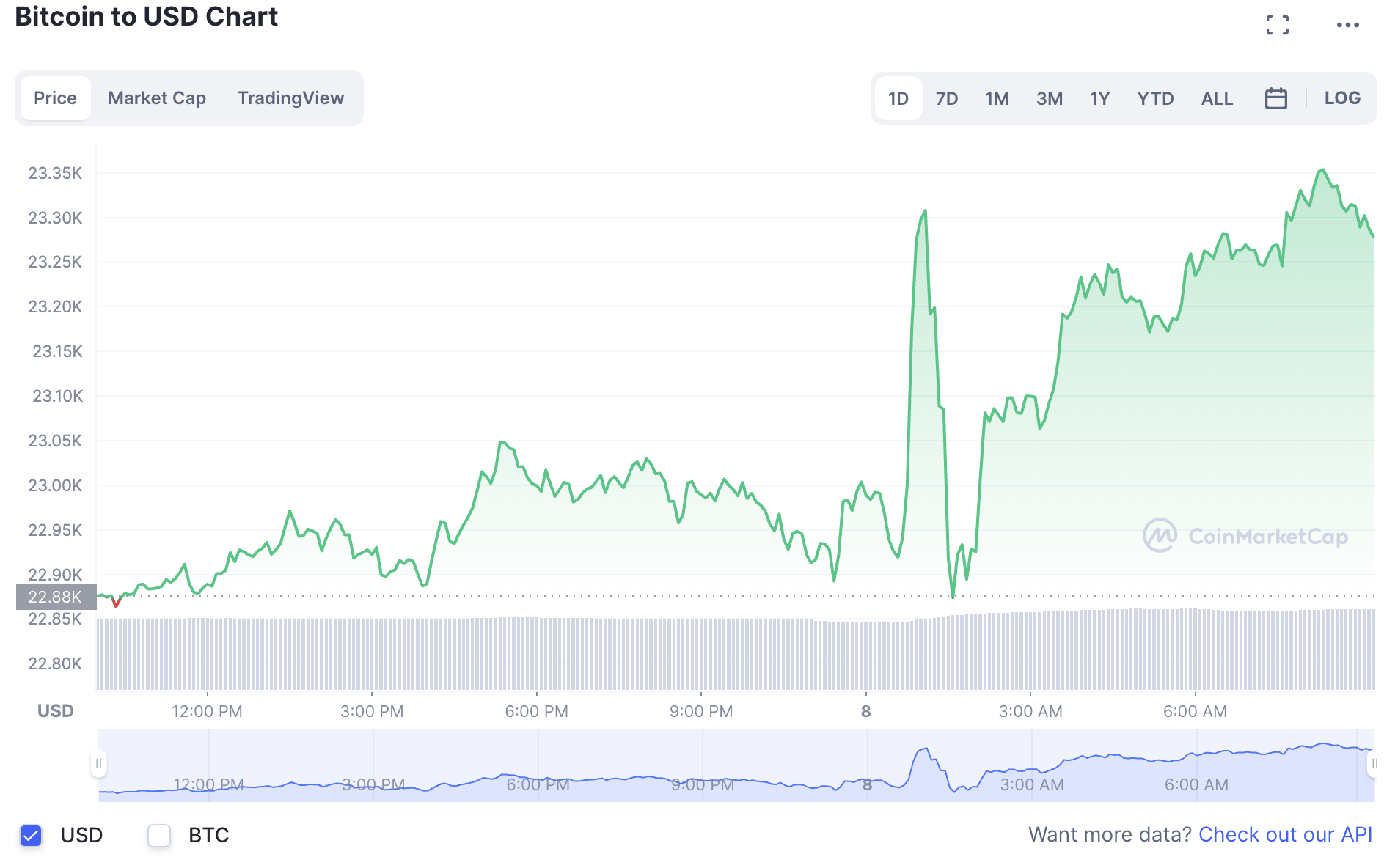Uncheck the USD checkbox

(x=31, y=835)
